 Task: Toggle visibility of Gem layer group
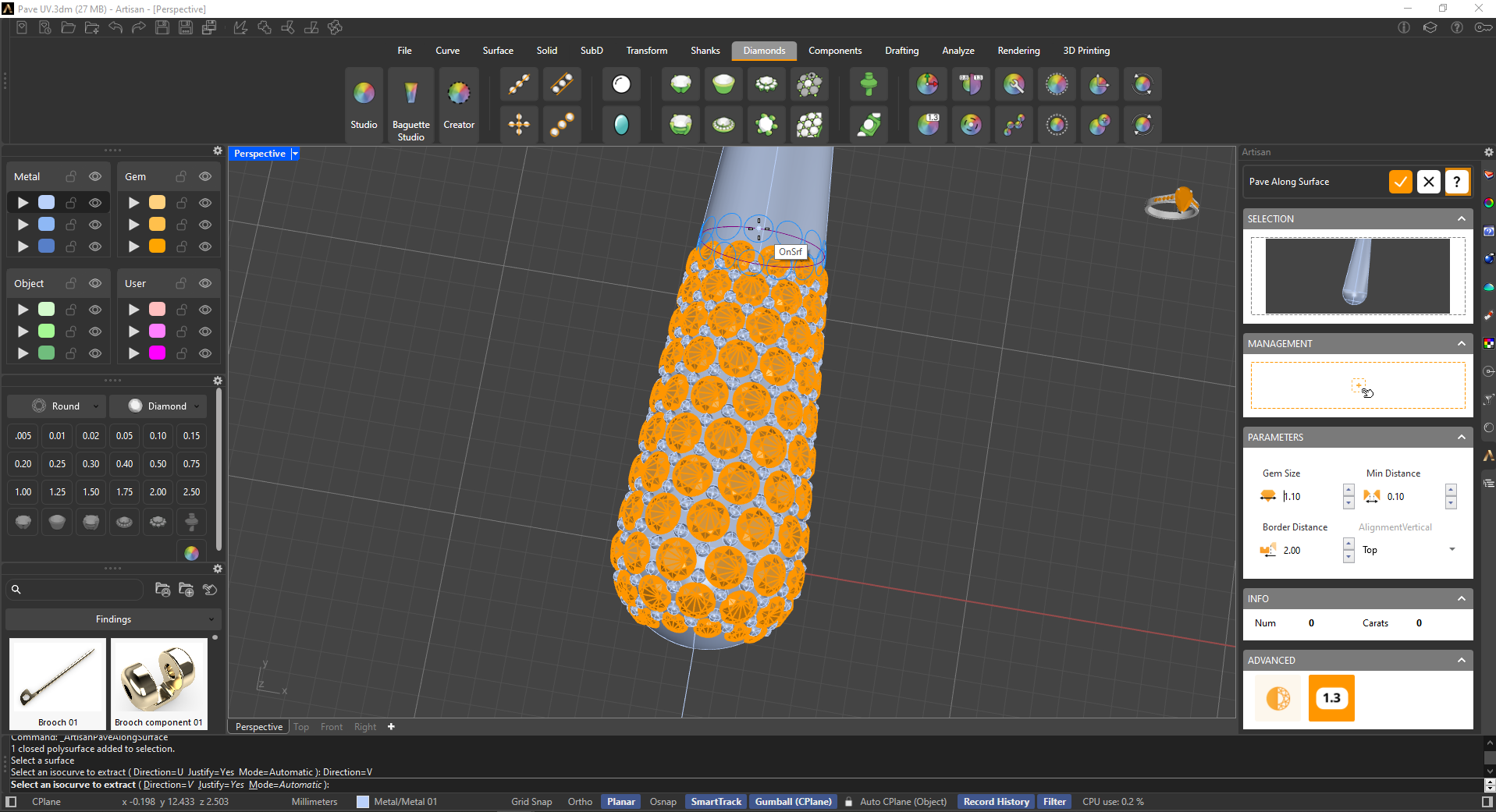205,177
